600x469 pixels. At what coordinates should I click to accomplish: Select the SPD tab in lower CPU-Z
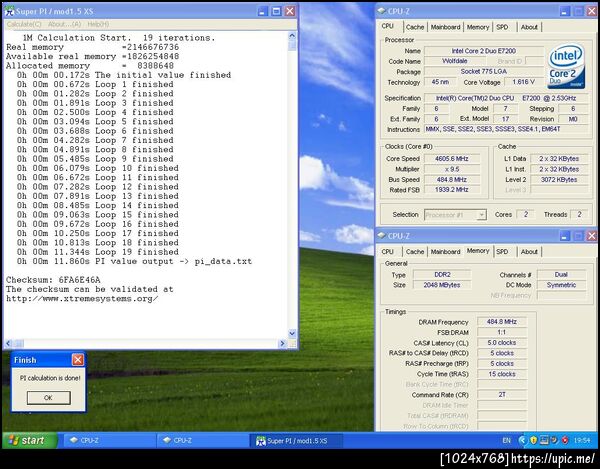point(502,251)
